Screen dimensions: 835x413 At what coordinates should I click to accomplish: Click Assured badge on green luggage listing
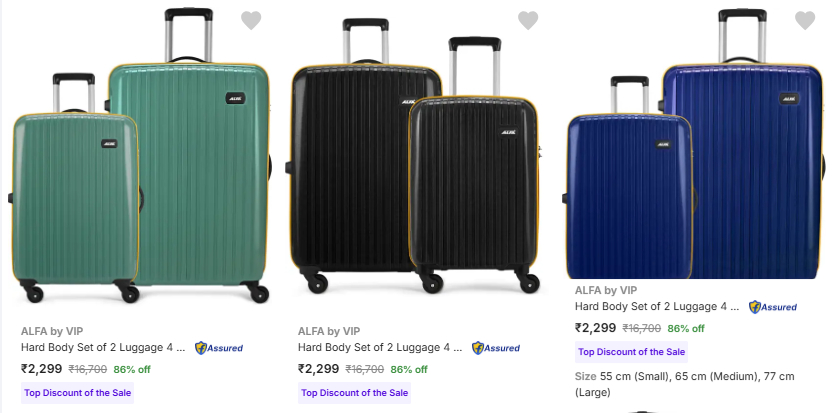tap(219, 348)
